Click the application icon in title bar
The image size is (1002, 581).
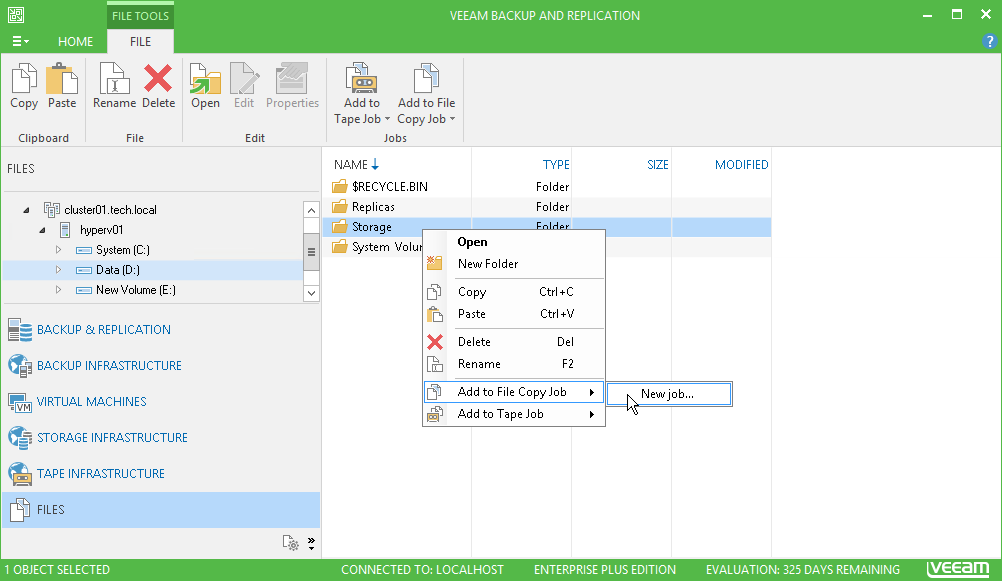[x=16, y=15]
